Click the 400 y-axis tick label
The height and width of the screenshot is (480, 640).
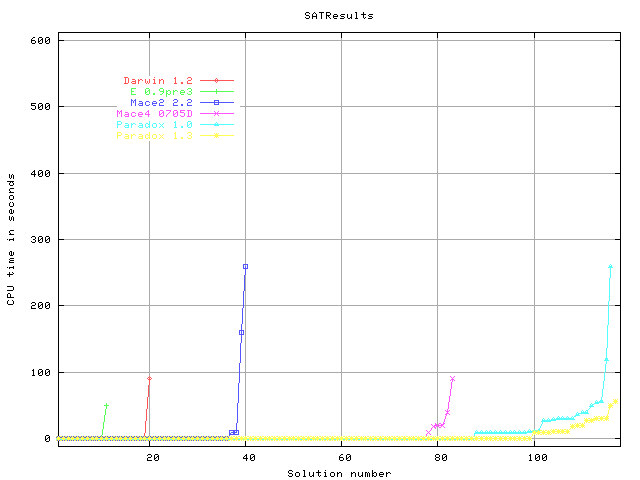click(x=40, y=173)
